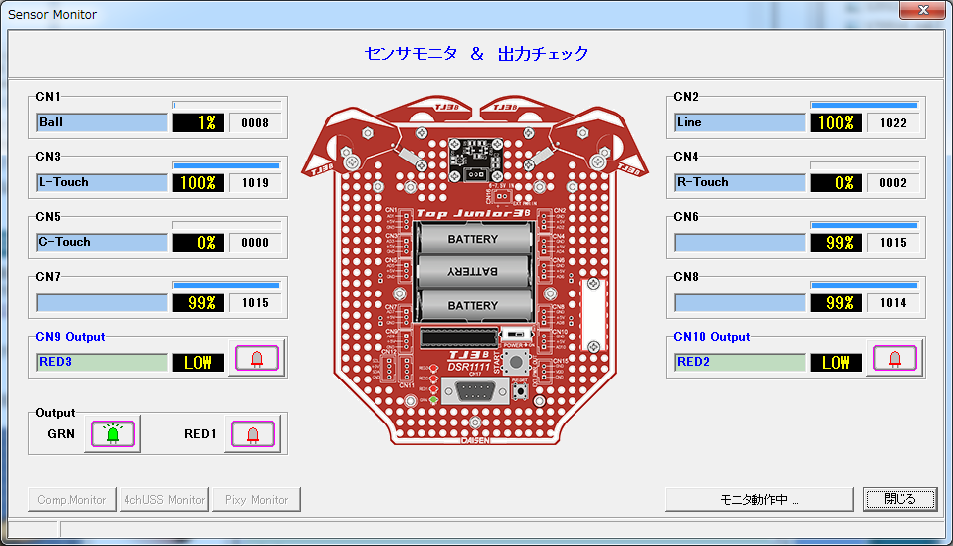The width and height of the screenshot is (953, 546).
Task: Click the CN7 raw value 1015
Action: [x=255, y=303]
